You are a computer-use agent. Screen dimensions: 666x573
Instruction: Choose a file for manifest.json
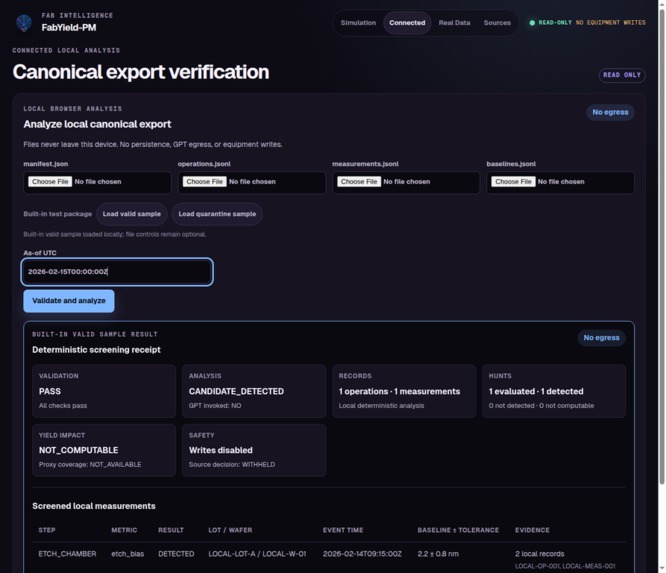[x=50, y=182]
